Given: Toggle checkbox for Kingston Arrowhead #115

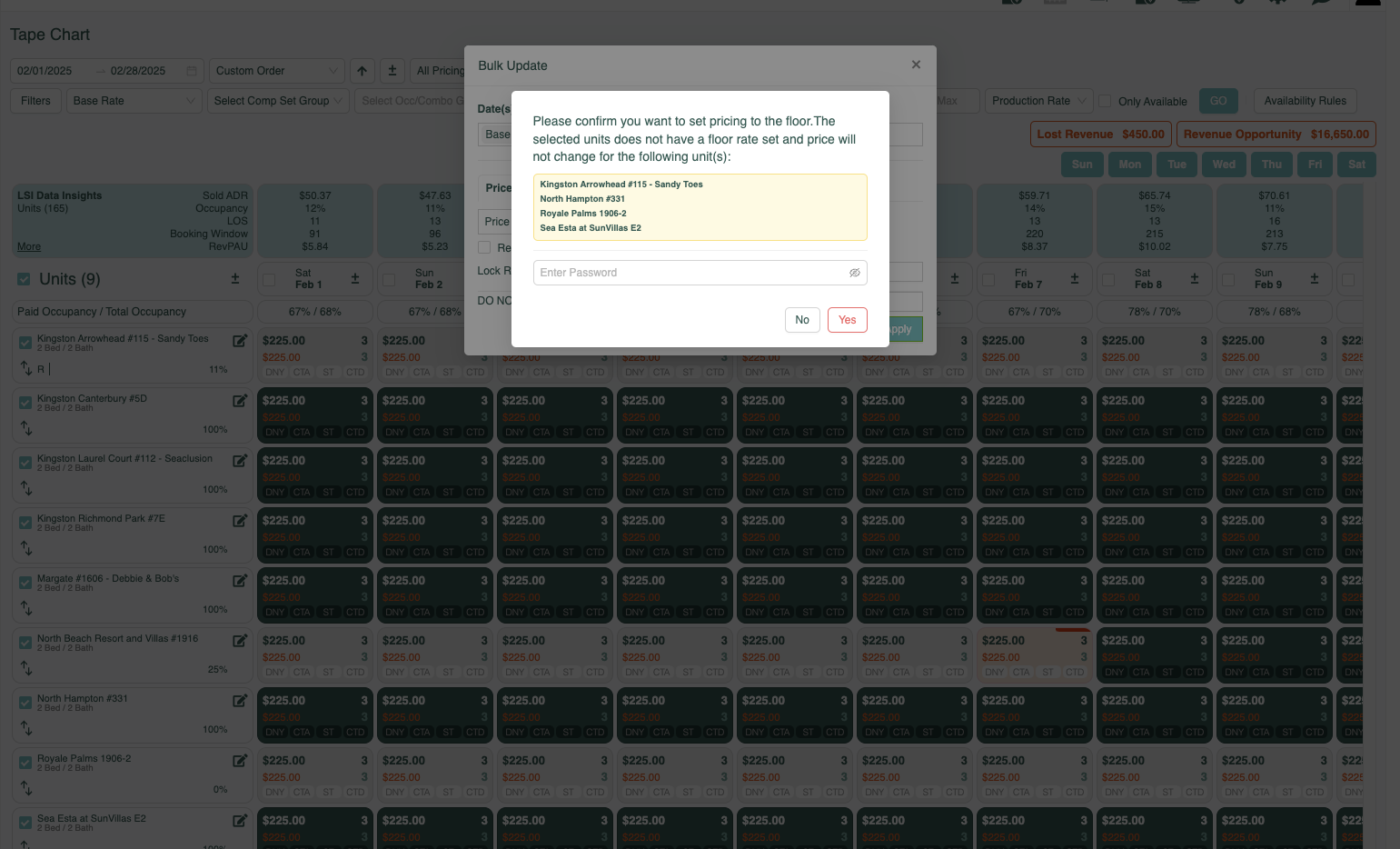Looking at the screenshot, I should [25, 343].
